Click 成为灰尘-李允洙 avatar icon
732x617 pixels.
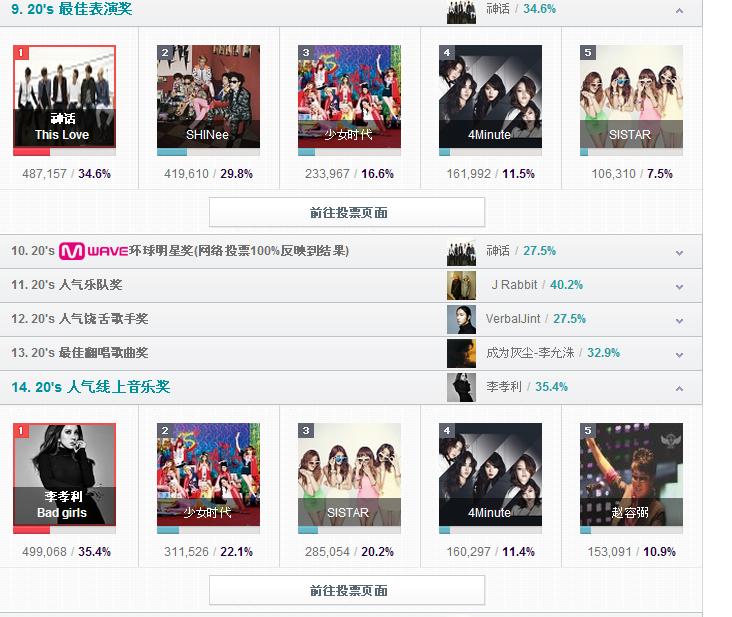point(461,353)
